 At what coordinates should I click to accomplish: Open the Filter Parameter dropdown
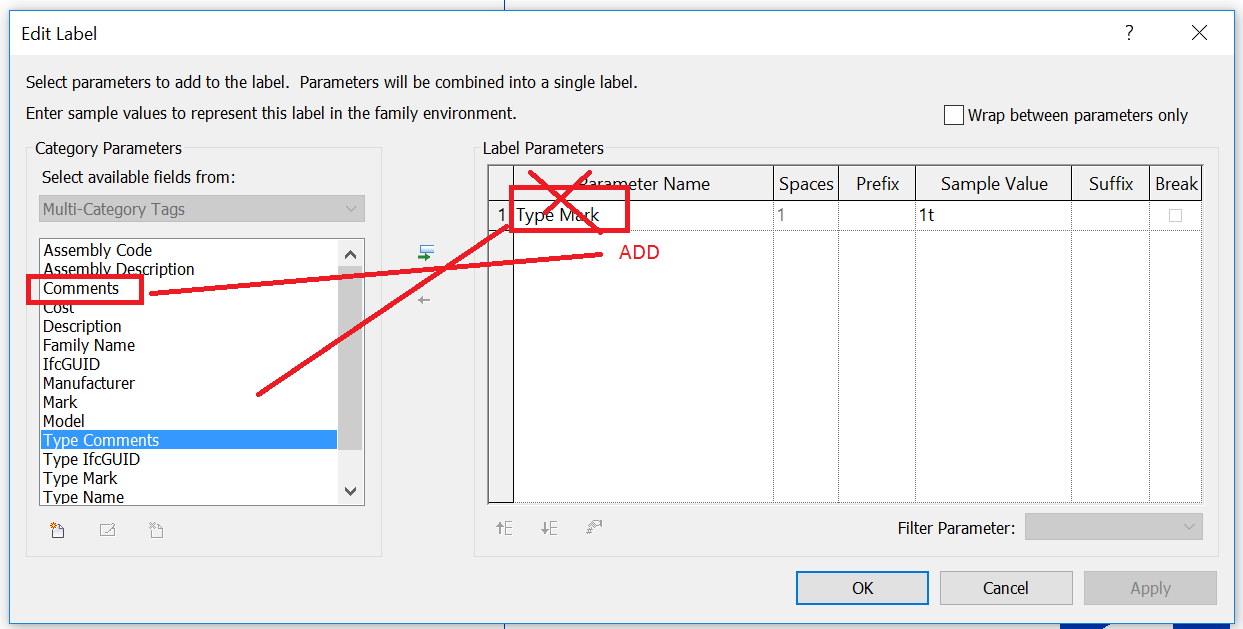[1190, 526]
